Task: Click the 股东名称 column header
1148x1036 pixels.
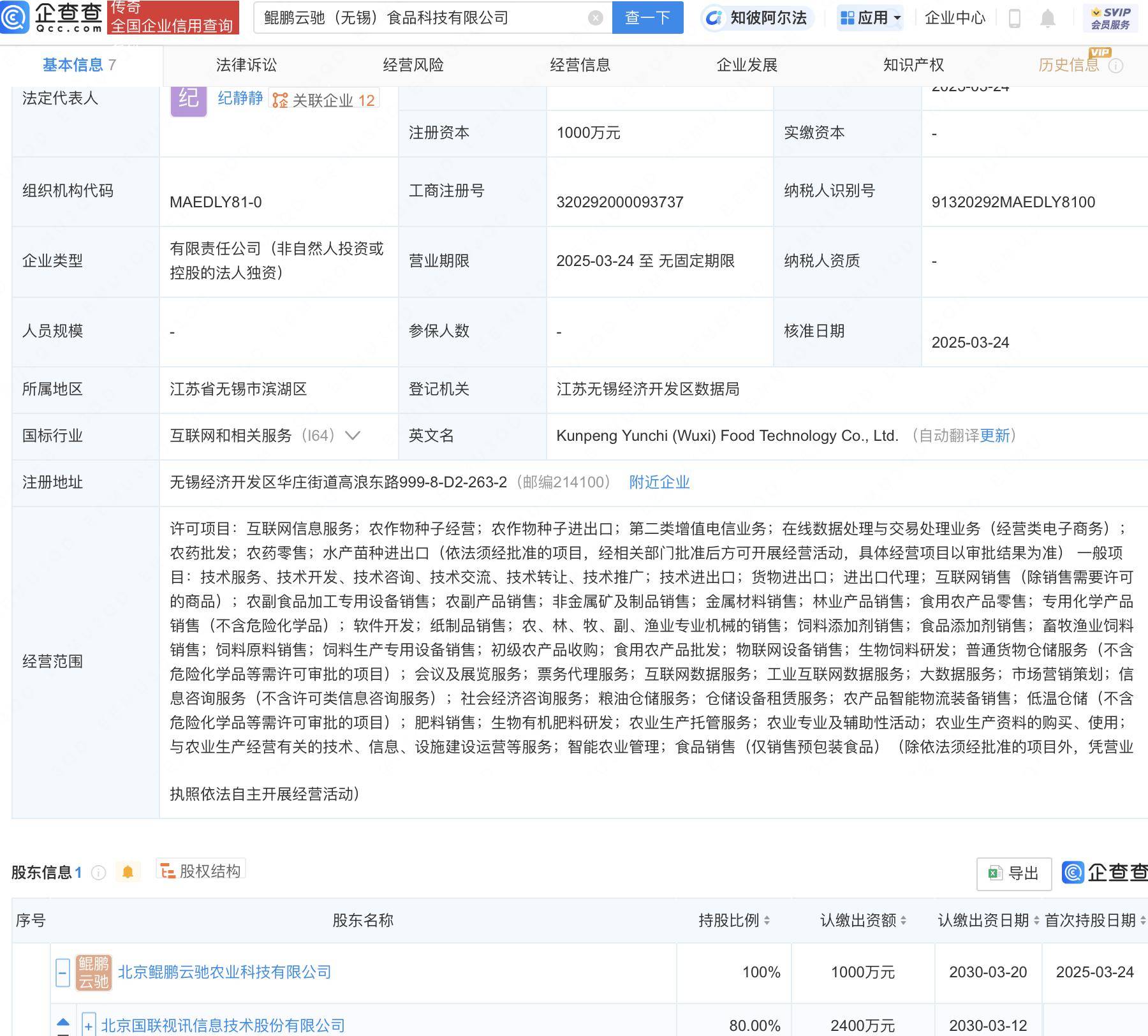Action: 363,921
